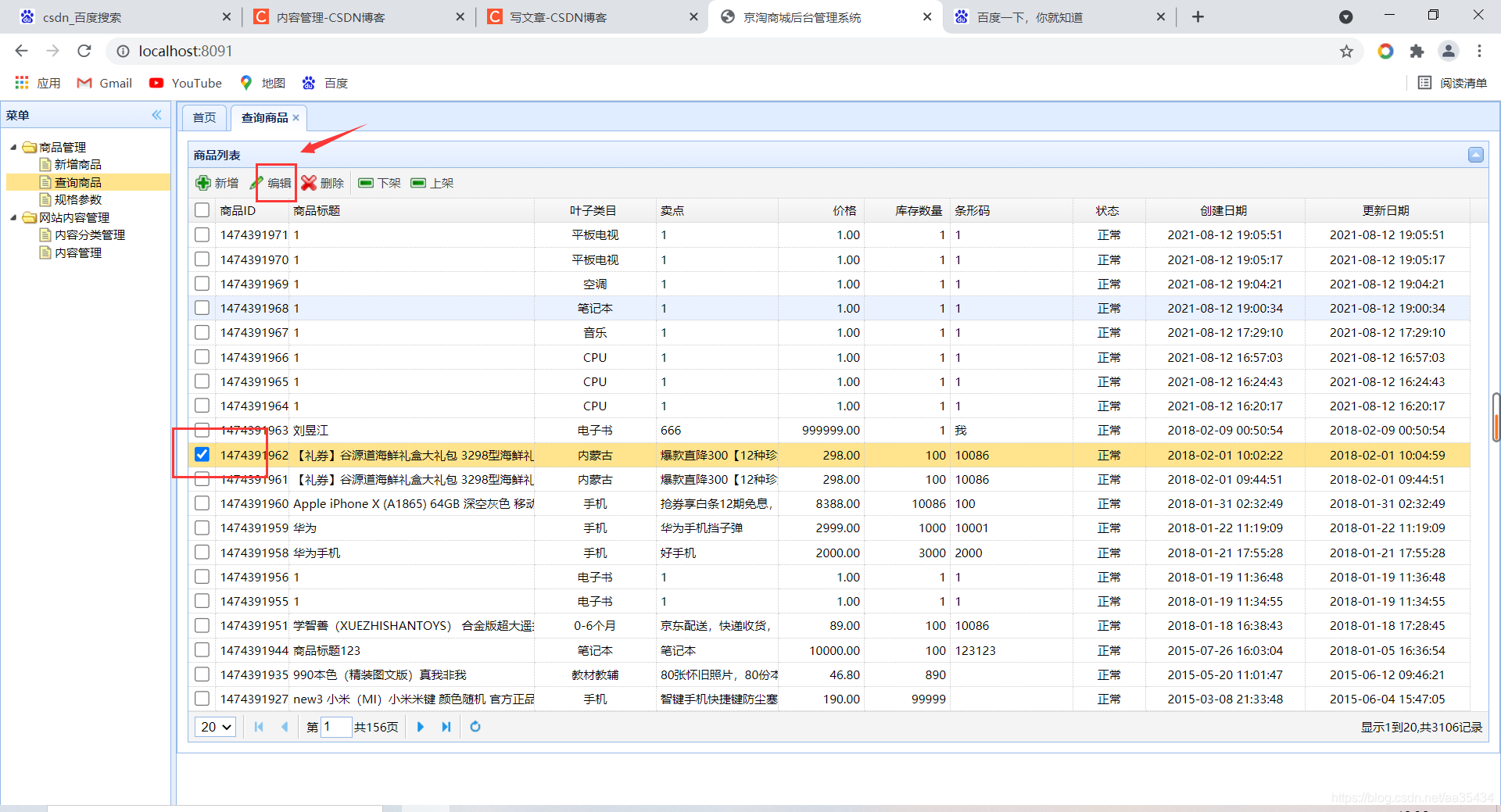Collapse the 网站内容管理 tree node

pos(13,217)
